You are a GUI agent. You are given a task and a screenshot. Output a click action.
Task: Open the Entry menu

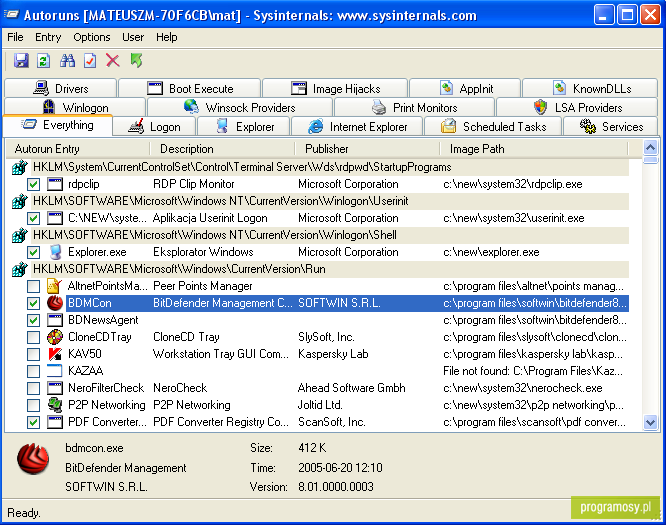(48, 37)
